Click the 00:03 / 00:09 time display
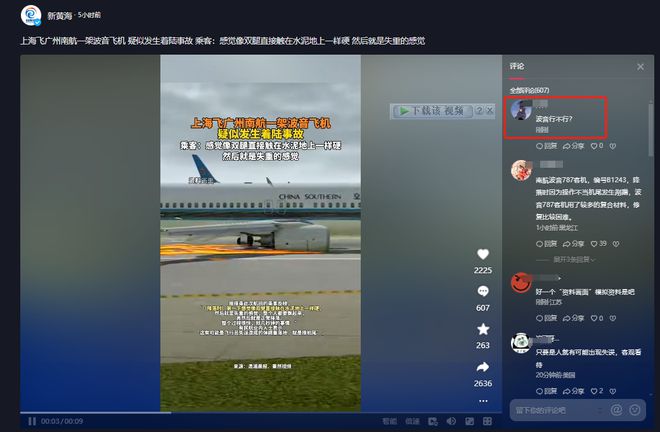This screenshot has height=432, width=660. coord(62,421)
